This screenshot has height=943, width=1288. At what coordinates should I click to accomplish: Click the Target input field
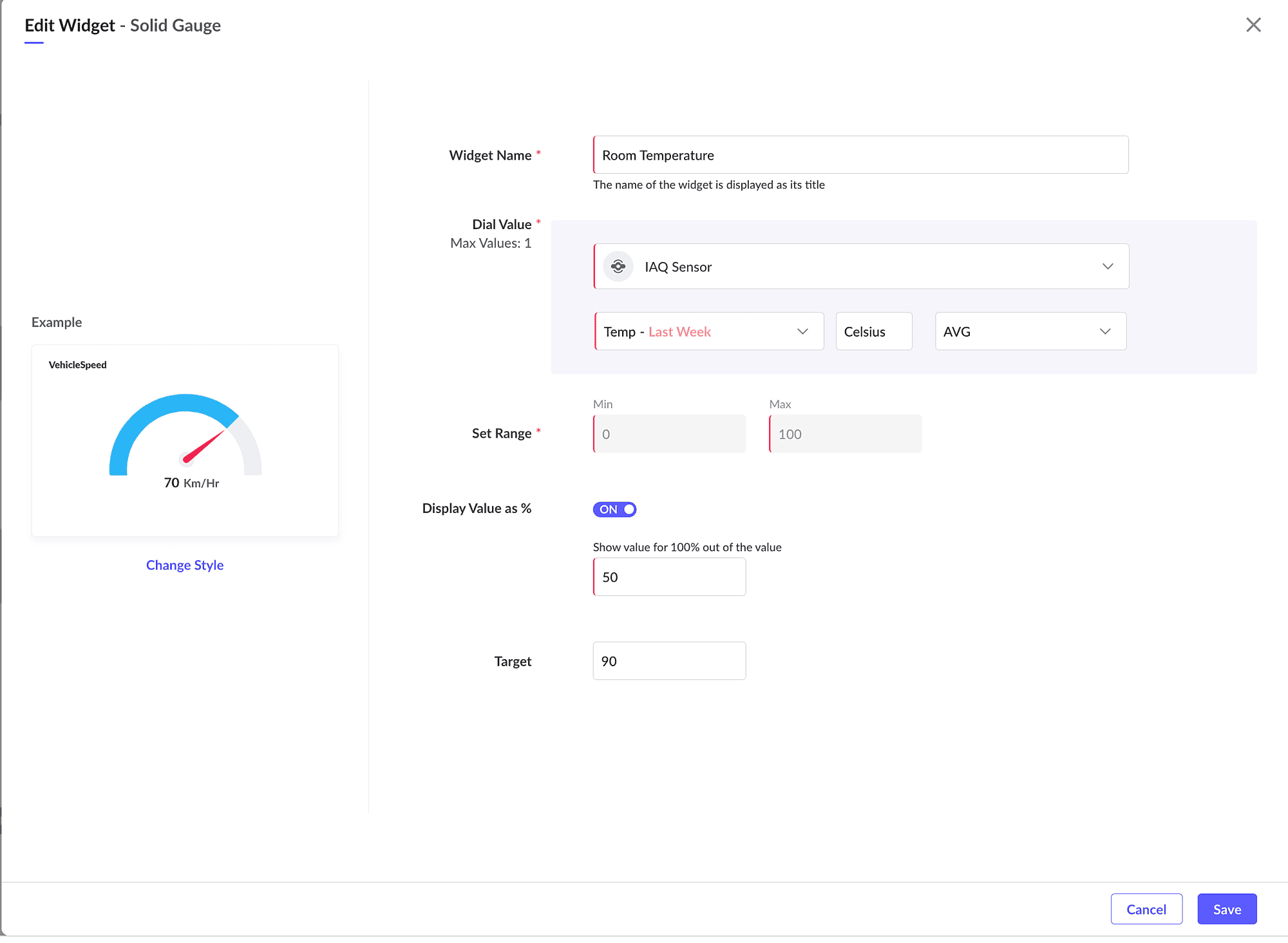(x=669, y=661)
